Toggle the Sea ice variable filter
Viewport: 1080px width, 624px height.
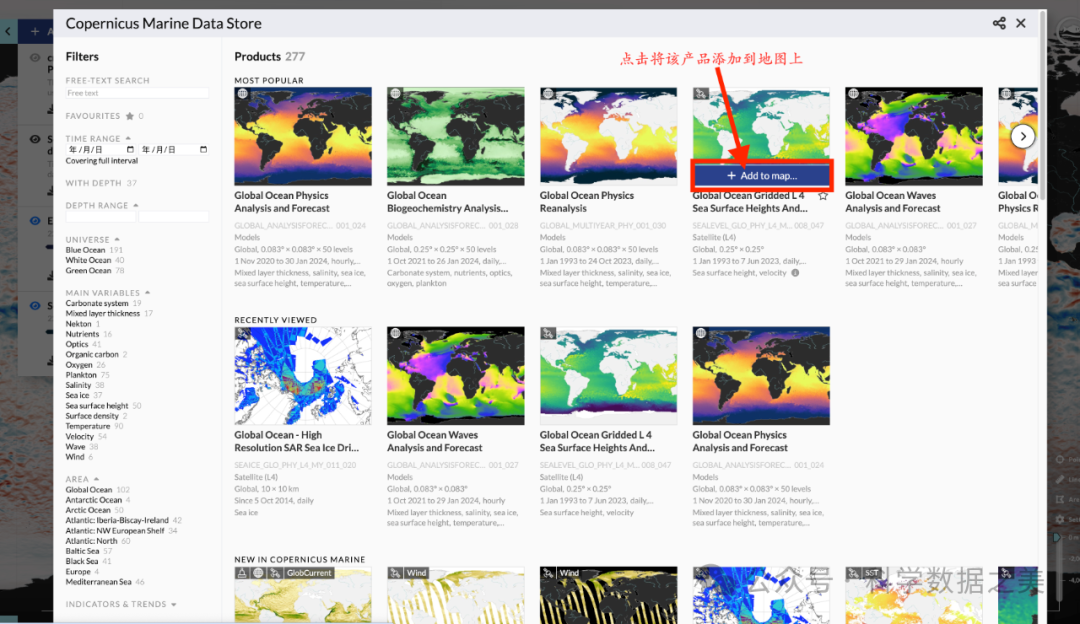[78, 396]
